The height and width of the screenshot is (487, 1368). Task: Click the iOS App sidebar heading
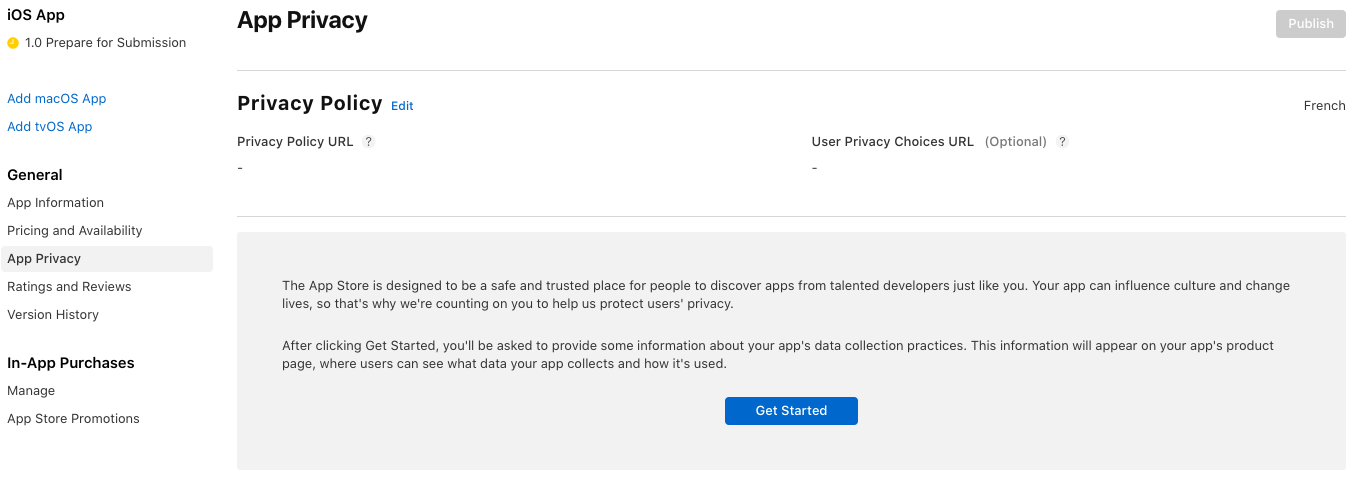pyautogui.click(x=36, y=15)
